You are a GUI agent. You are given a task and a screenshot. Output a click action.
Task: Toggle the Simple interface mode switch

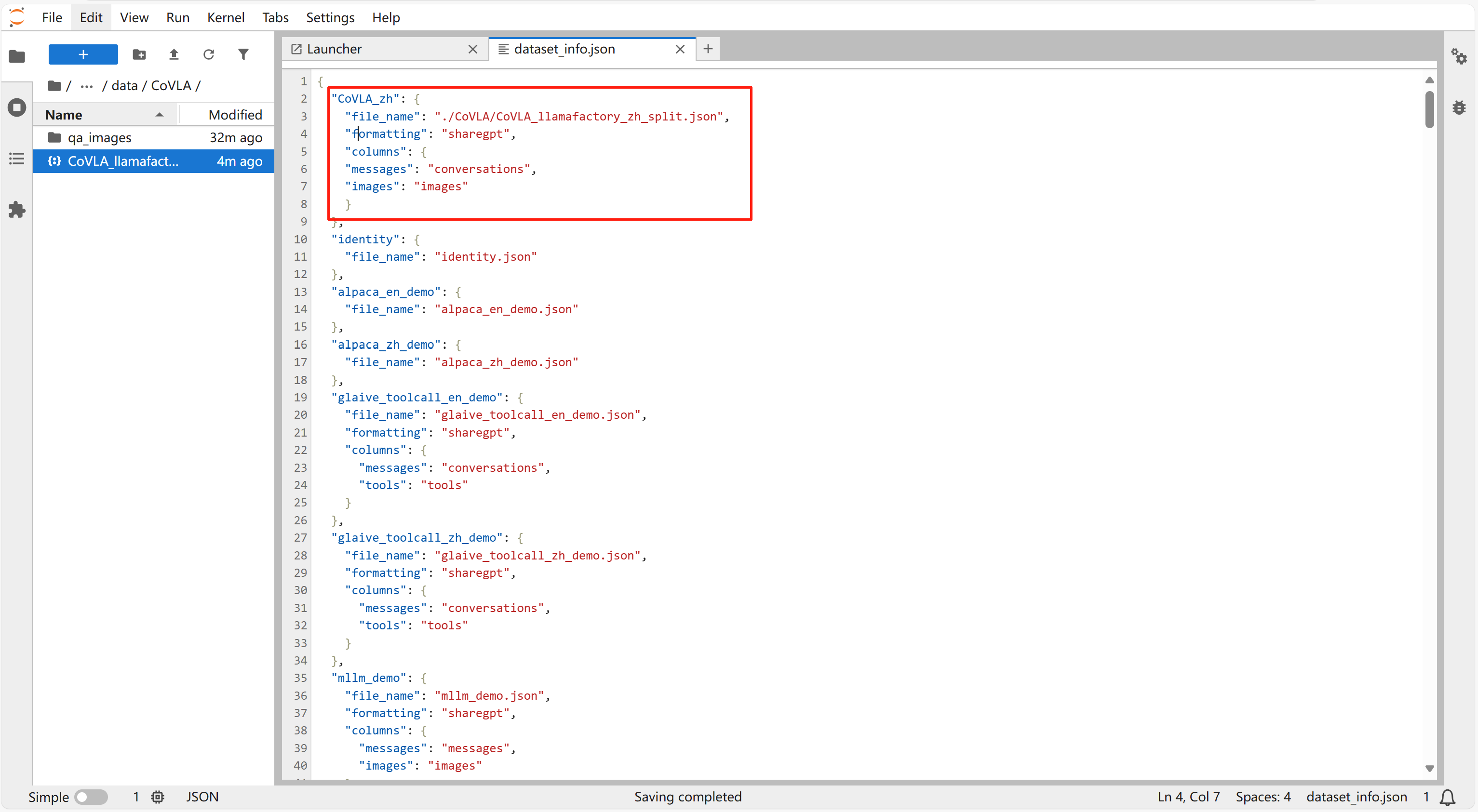coord(91,797)
